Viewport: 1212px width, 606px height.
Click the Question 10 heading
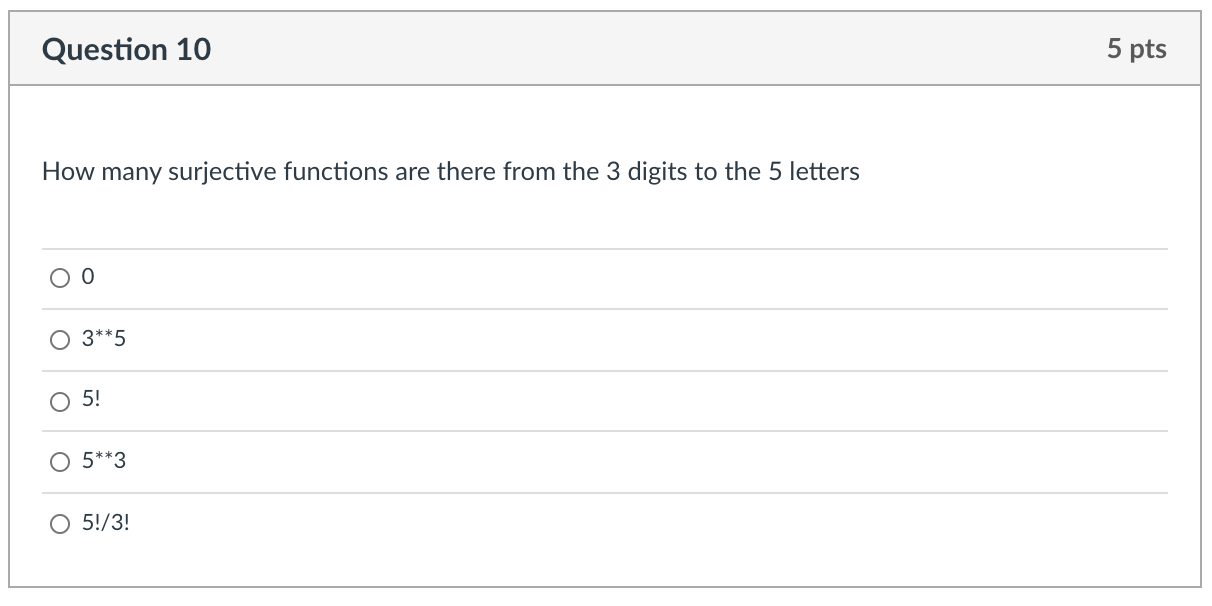126,49
